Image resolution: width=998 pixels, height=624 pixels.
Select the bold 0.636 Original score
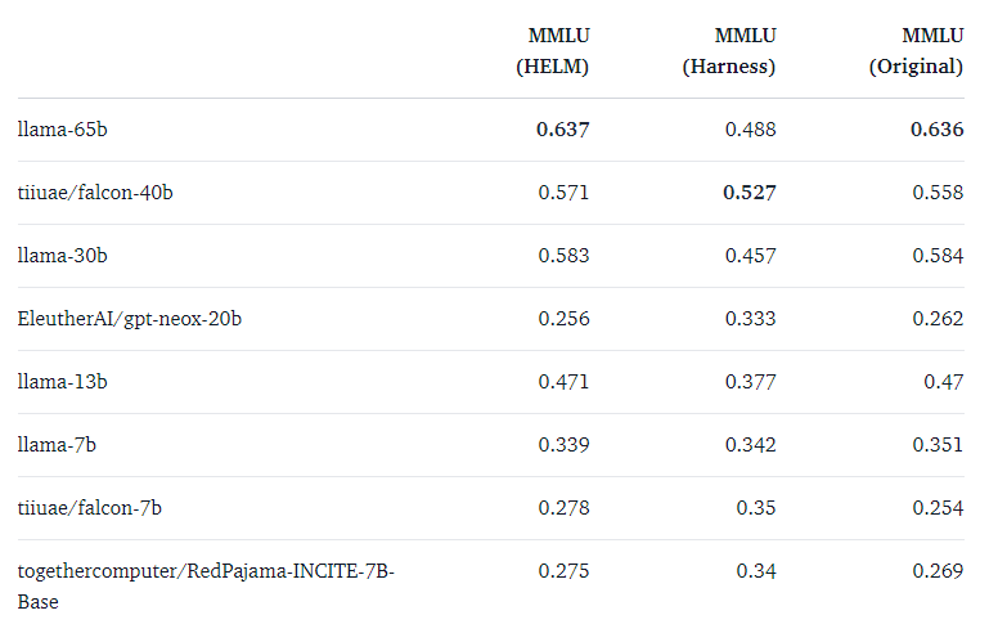[937, 130]
